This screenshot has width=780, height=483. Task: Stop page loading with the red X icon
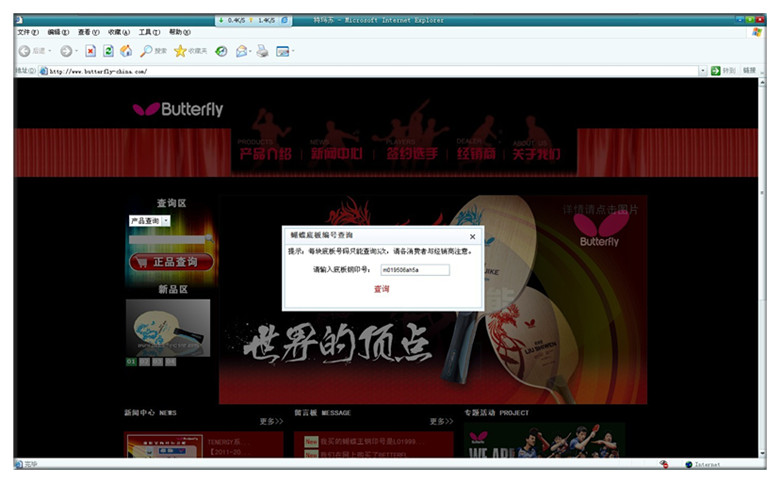pyautogui.click(x=91, y=51)
